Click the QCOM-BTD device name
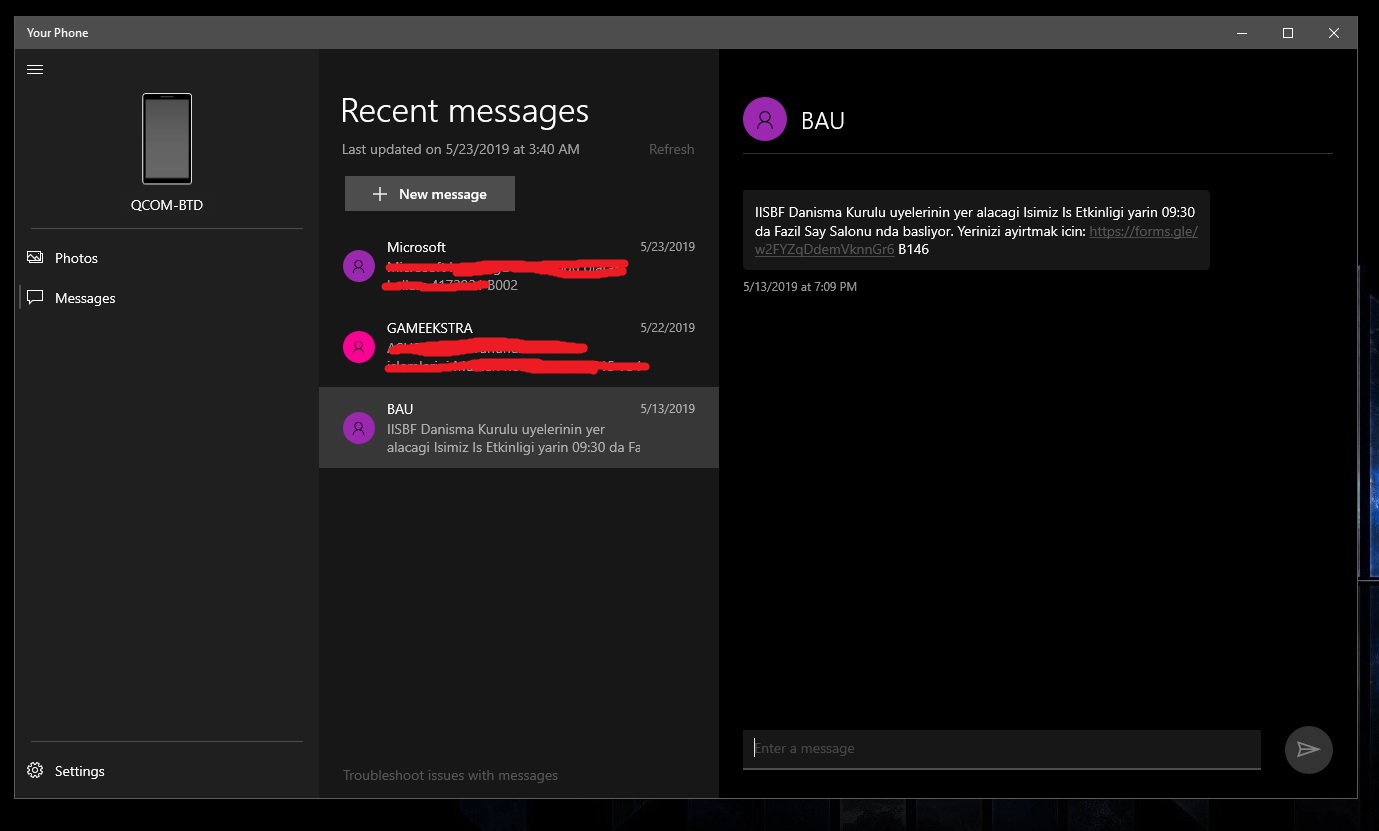Viewport: 1379px width, 831px height. tap(167, 205)
